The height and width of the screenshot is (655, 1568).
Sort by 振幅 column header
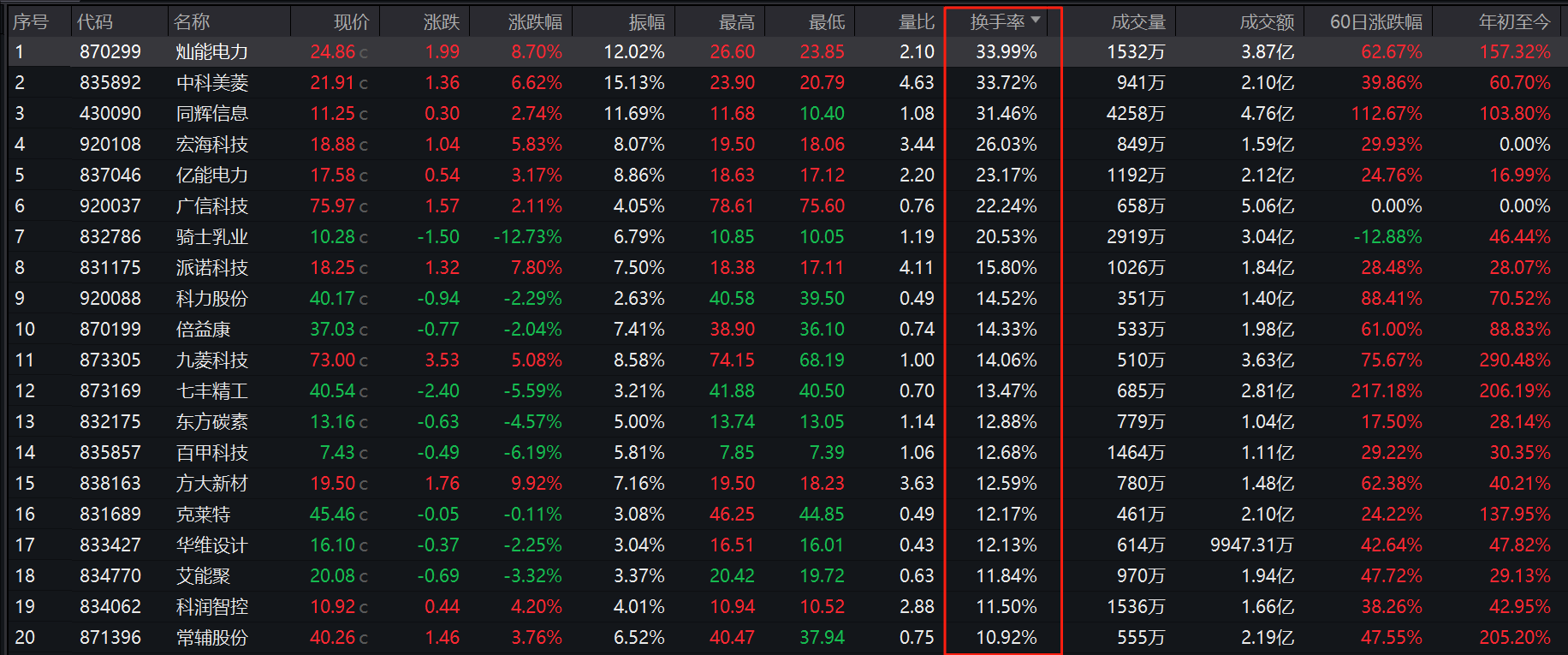647,22
